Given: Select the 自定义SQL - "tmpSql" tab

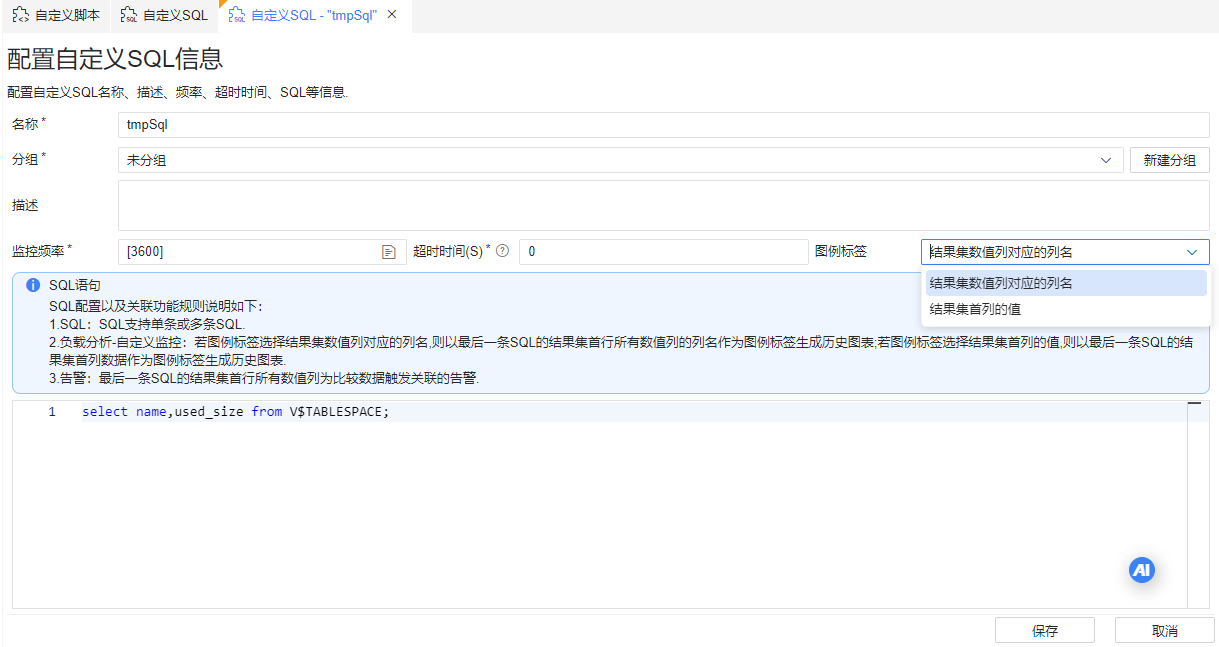Looking at the screenshot, I should pos(313,15).
